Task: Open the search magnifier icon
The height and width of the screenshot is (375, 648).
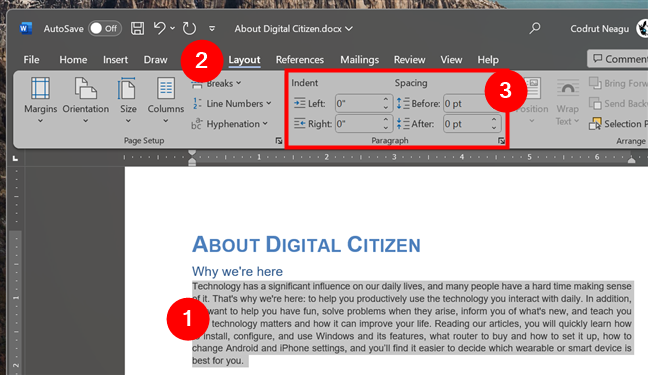Action: tap(535, 28)
